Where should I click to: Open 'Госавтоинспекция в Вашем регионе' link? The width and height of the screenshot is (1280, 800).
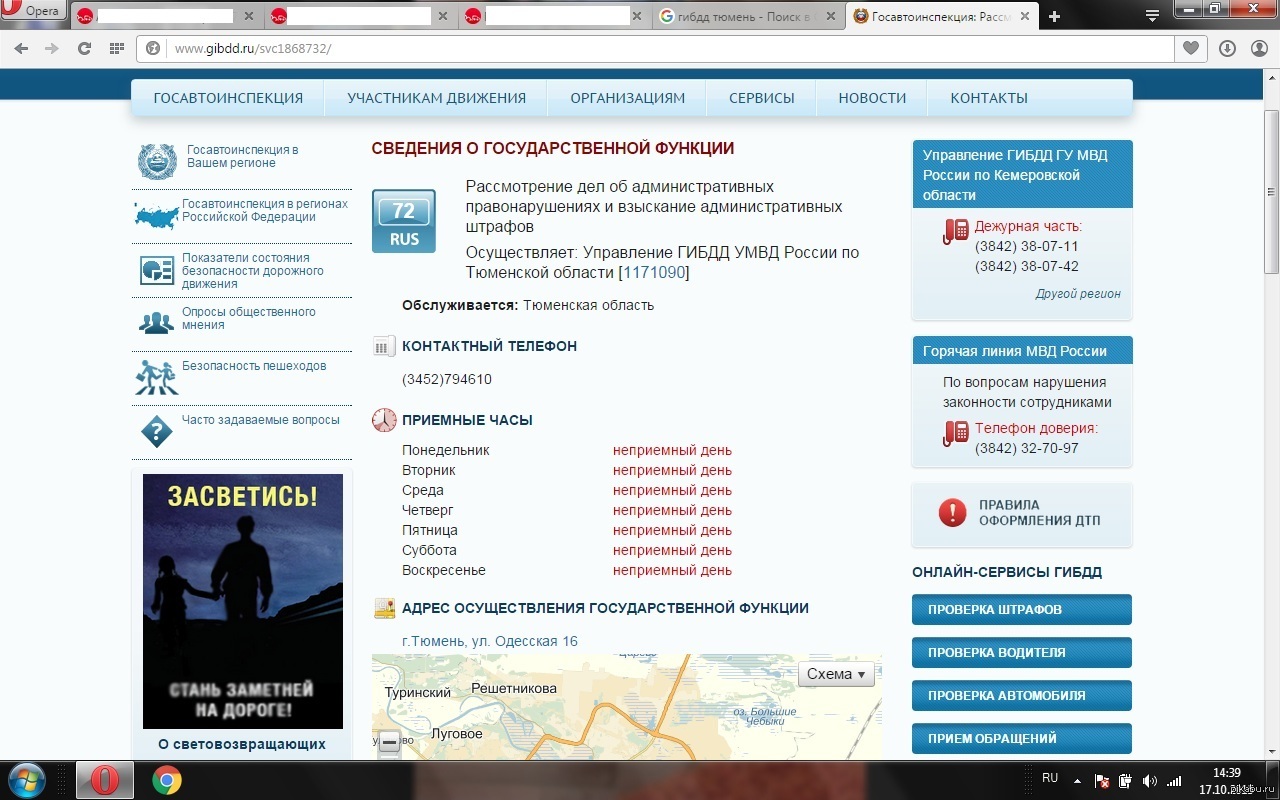[x=242, y=156]
